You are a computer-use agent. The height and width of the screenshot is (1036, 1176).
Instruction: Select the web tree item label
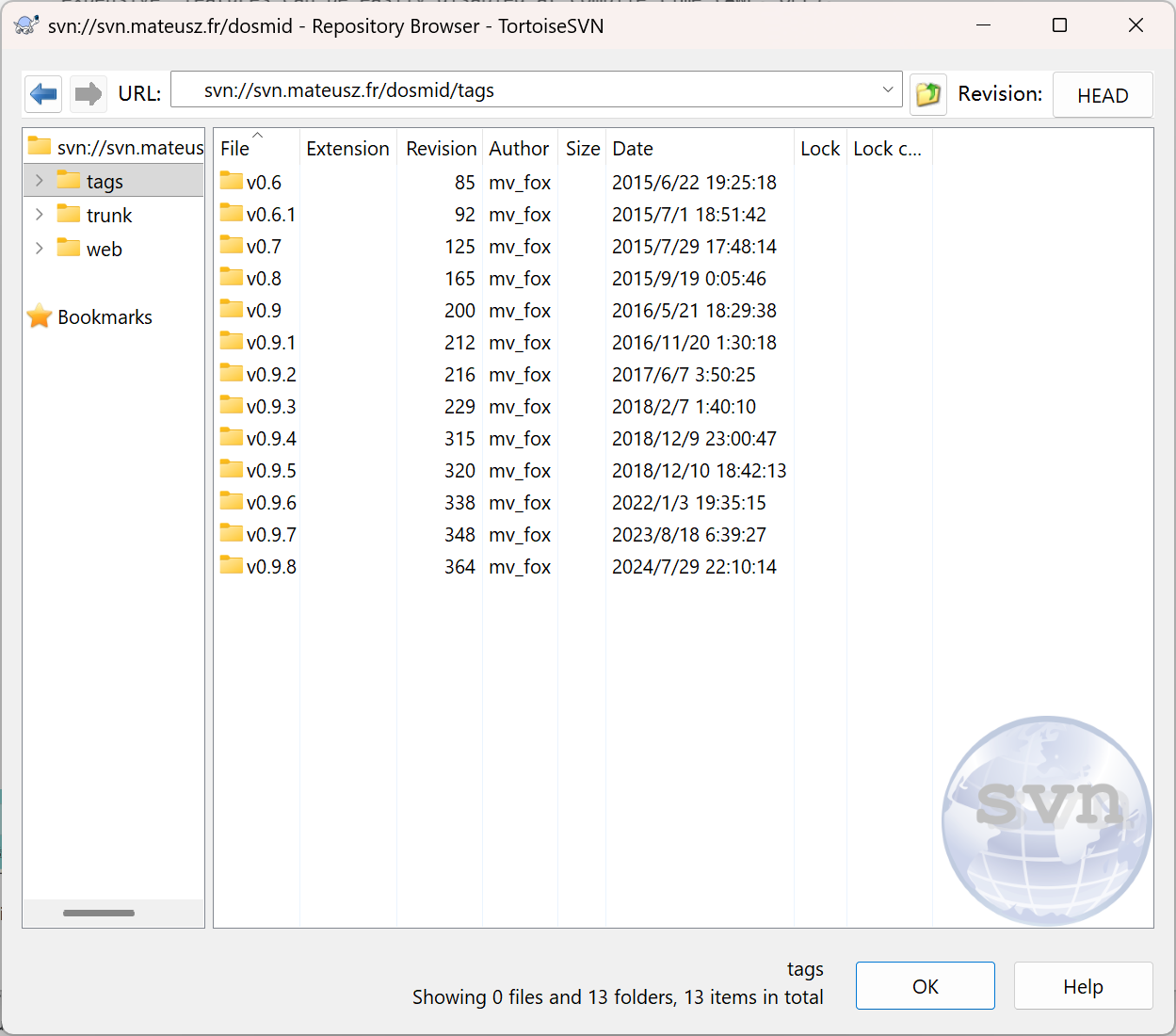pos(105,250)
